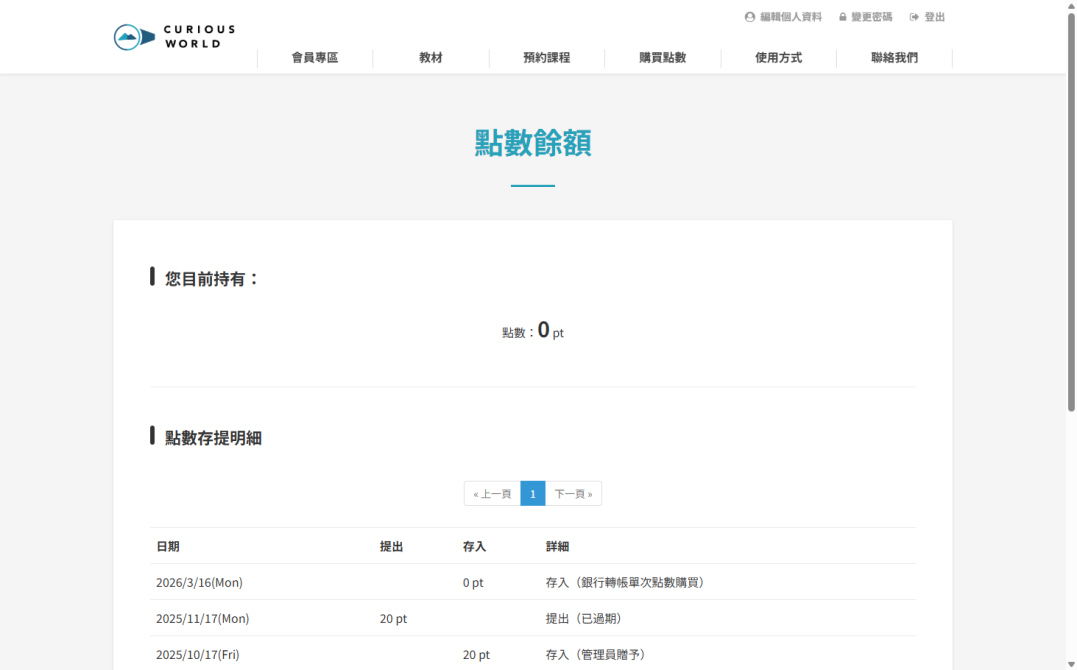Click the 0 pt deposit cell
Screen dimensions: 1077x670
click(x=473, y=583)
